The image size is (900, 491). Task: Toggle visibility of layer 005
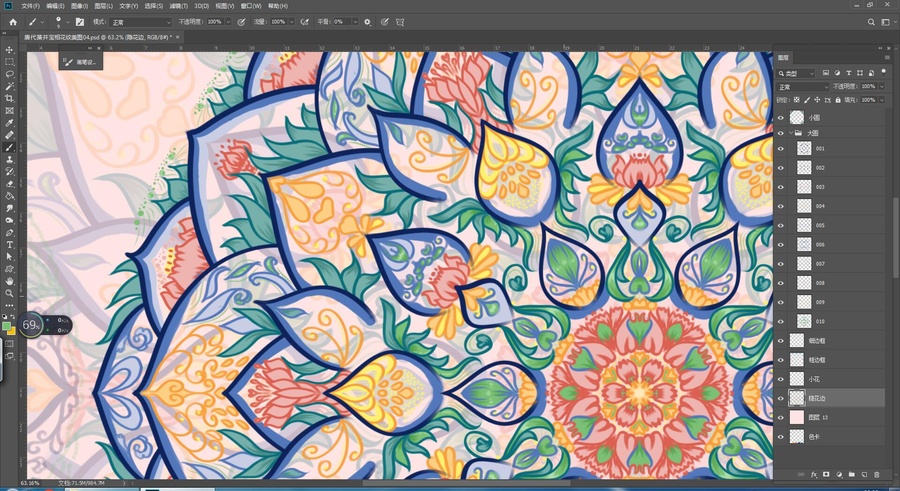pyautogui.click(x=780, y=225)
